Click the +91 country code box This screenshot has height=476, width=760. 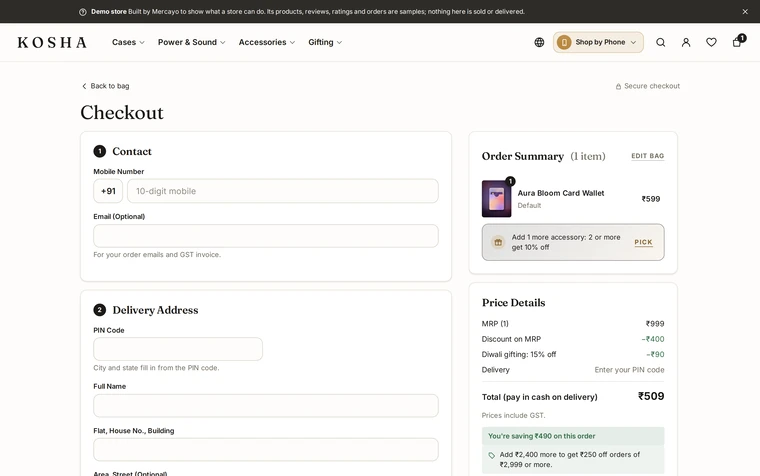[108, 191]
